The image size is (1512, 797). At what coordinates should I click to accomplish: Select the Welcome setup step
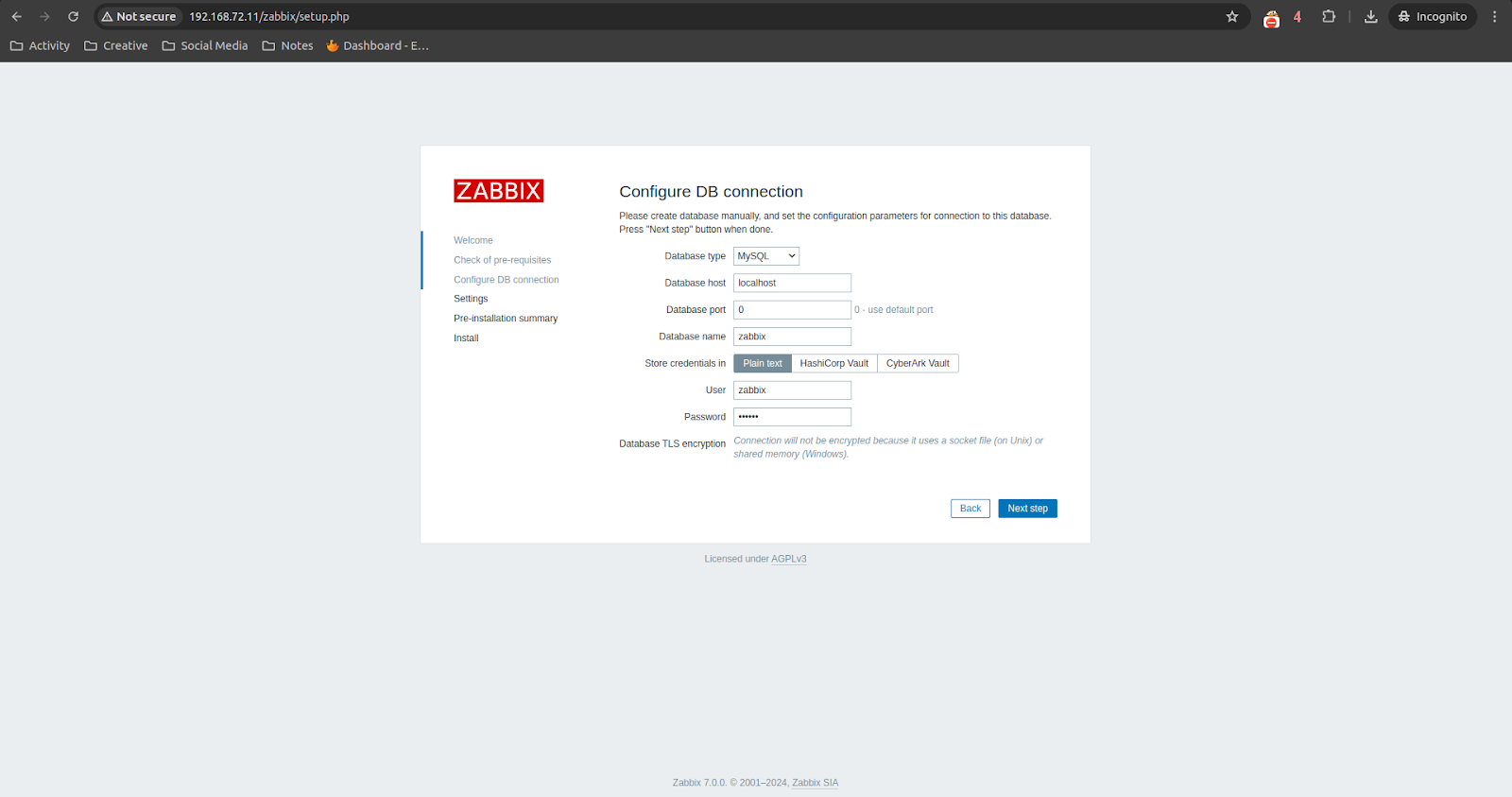pyautogui.click(x=472, y=240)
